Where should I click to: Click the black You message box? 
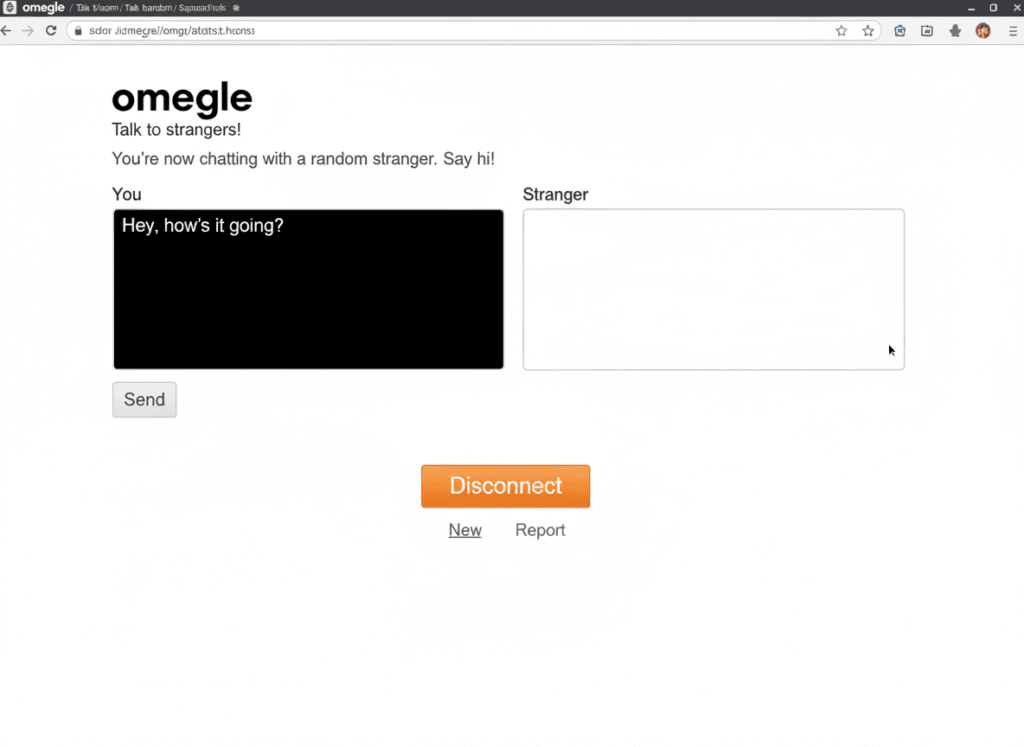click(308, 288)
